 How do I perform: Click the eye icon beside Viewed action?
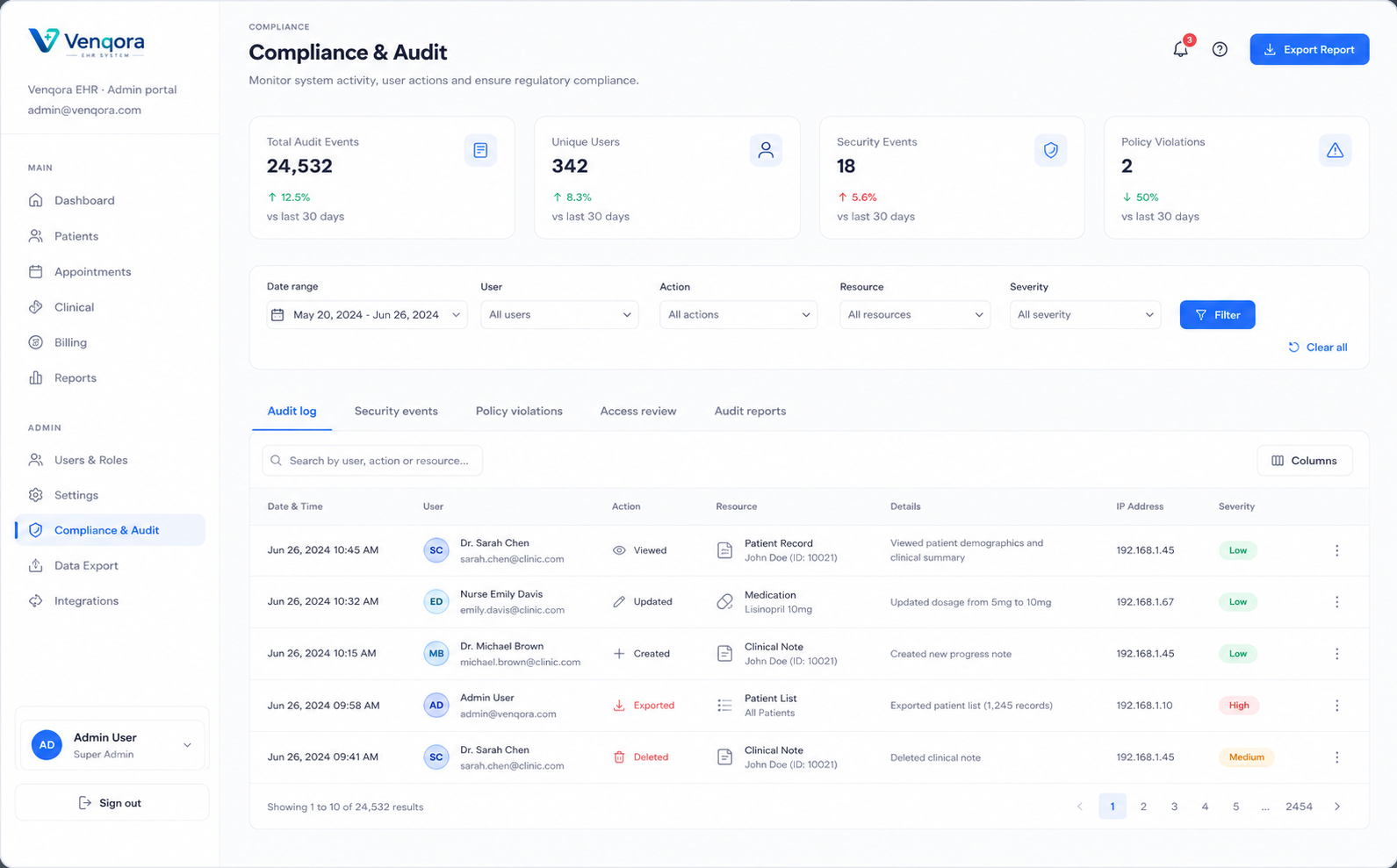(619, 550)
